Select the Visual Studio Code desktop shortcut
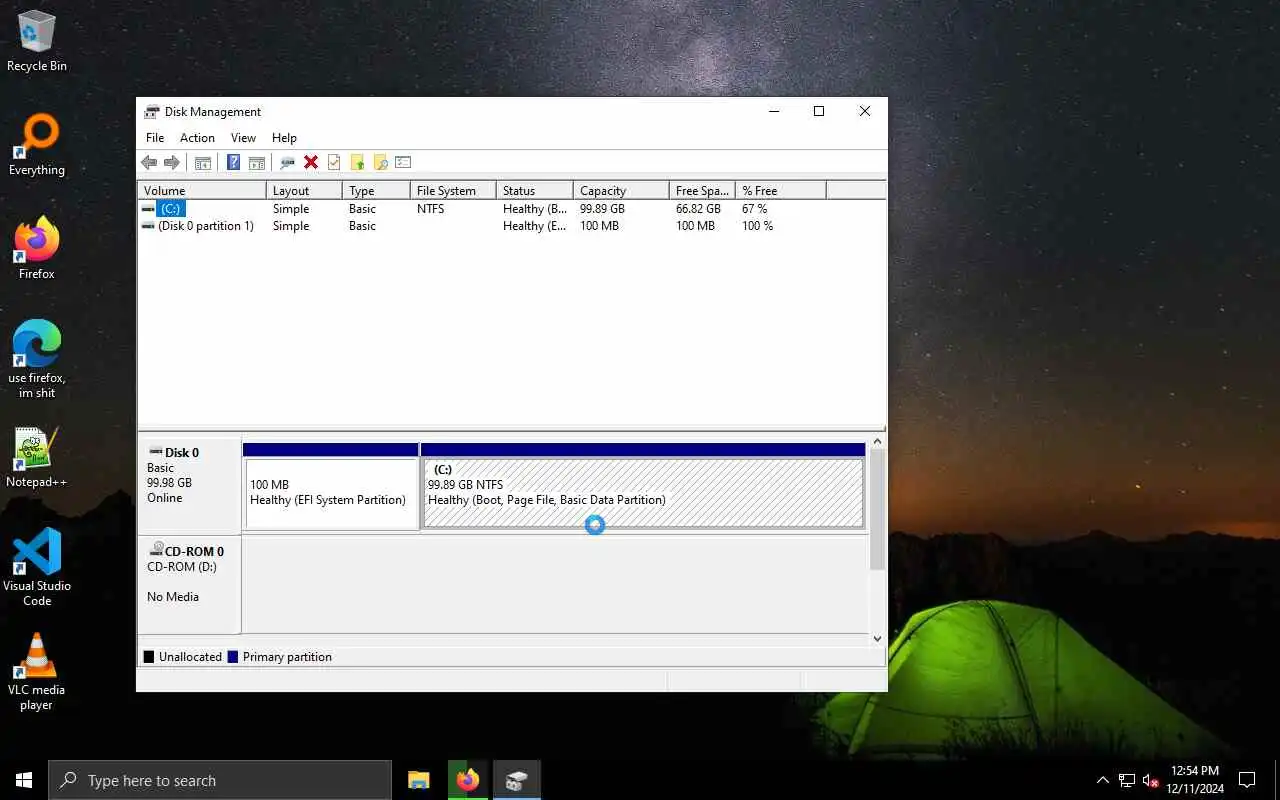This screenshot has height=800, width=1280. [x=37, y=567]
